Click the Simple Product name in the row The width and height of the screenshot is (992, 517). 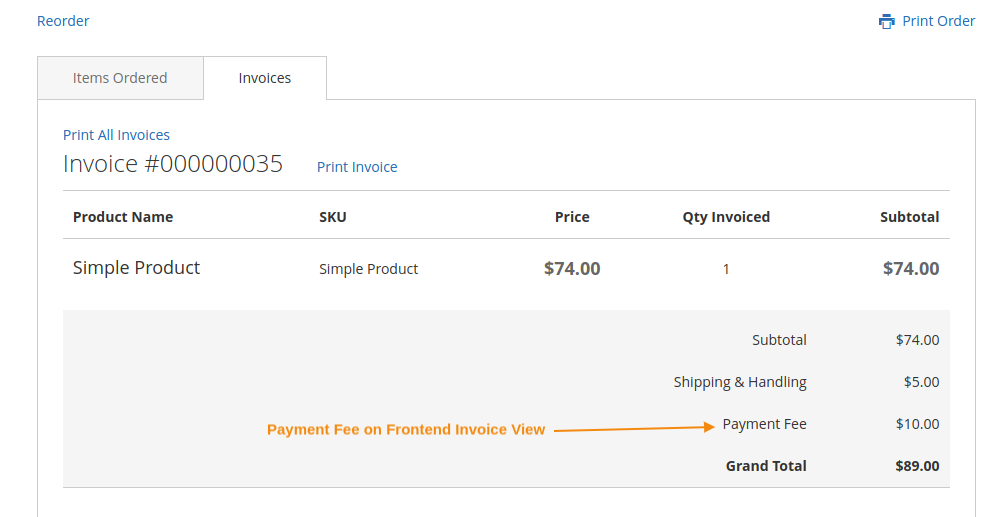coord(136,268)
